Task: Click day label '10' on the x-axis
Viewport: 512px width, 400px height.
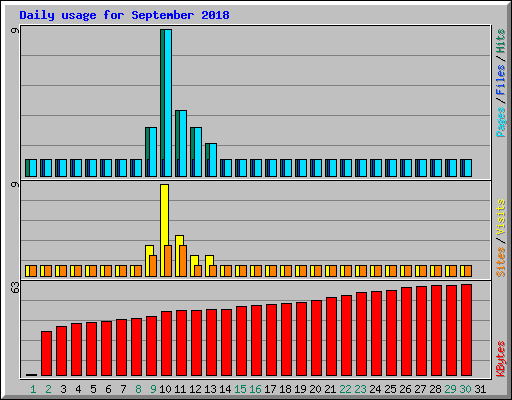Action: pos(165,389)
